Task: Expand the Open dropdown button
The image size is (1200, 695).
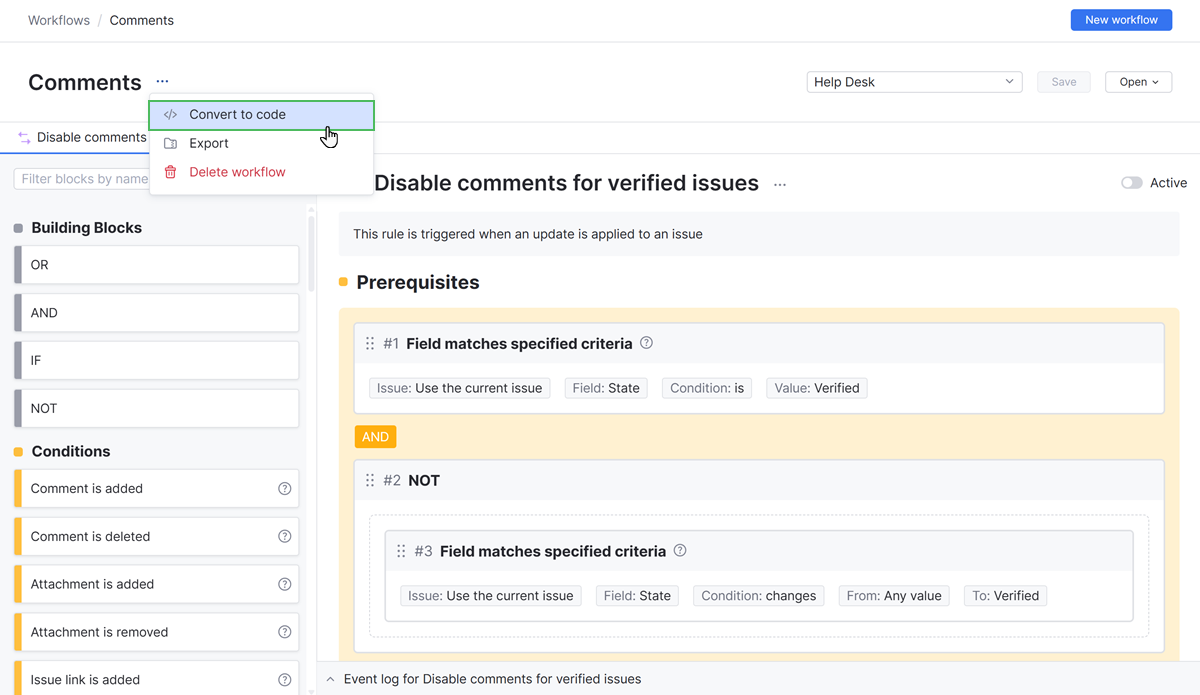Action: pyautogui.click(x=1138, y=82)
